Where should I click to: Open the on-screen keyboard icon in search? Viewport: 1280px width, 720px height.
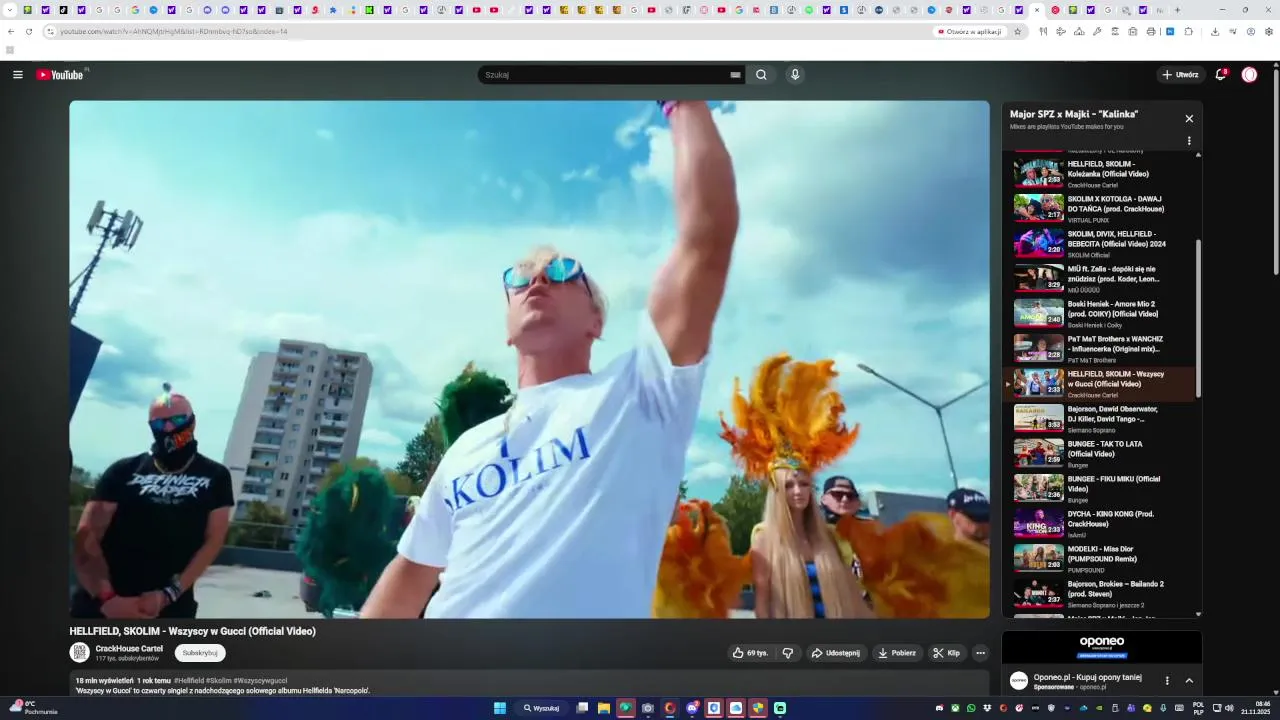(735, 75)
